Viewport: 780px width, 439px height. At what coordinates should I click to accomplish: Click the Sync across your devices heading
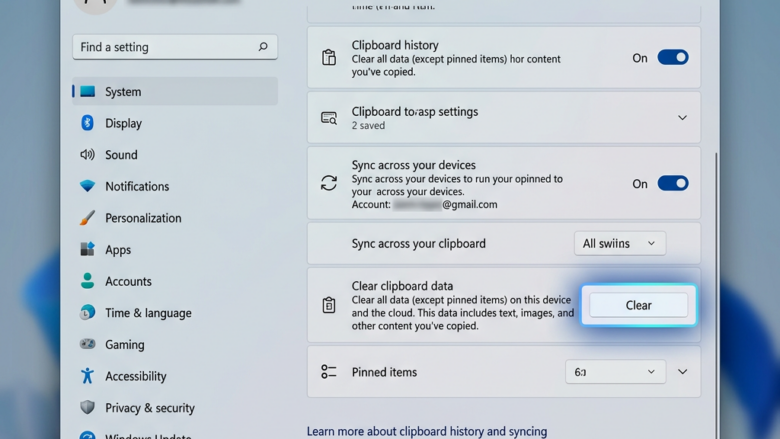tap(413, 165)
